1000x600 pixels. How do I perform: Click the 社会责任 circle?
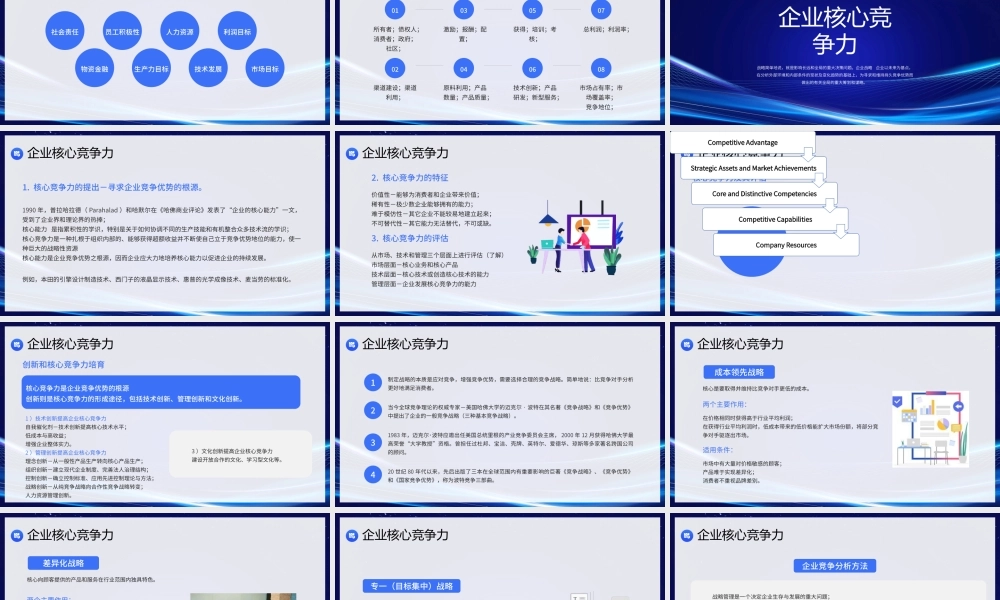[x=65, y=31]
